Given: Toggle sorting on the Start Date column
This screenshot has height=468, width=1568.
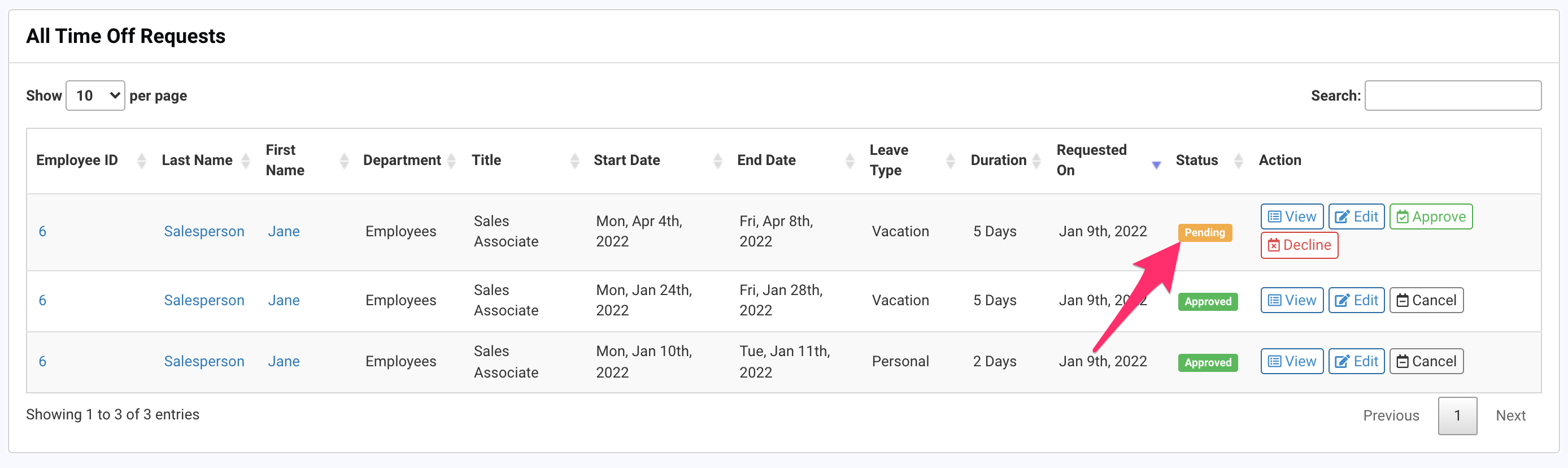Looking at the screenshot, I should click(718, 161).
